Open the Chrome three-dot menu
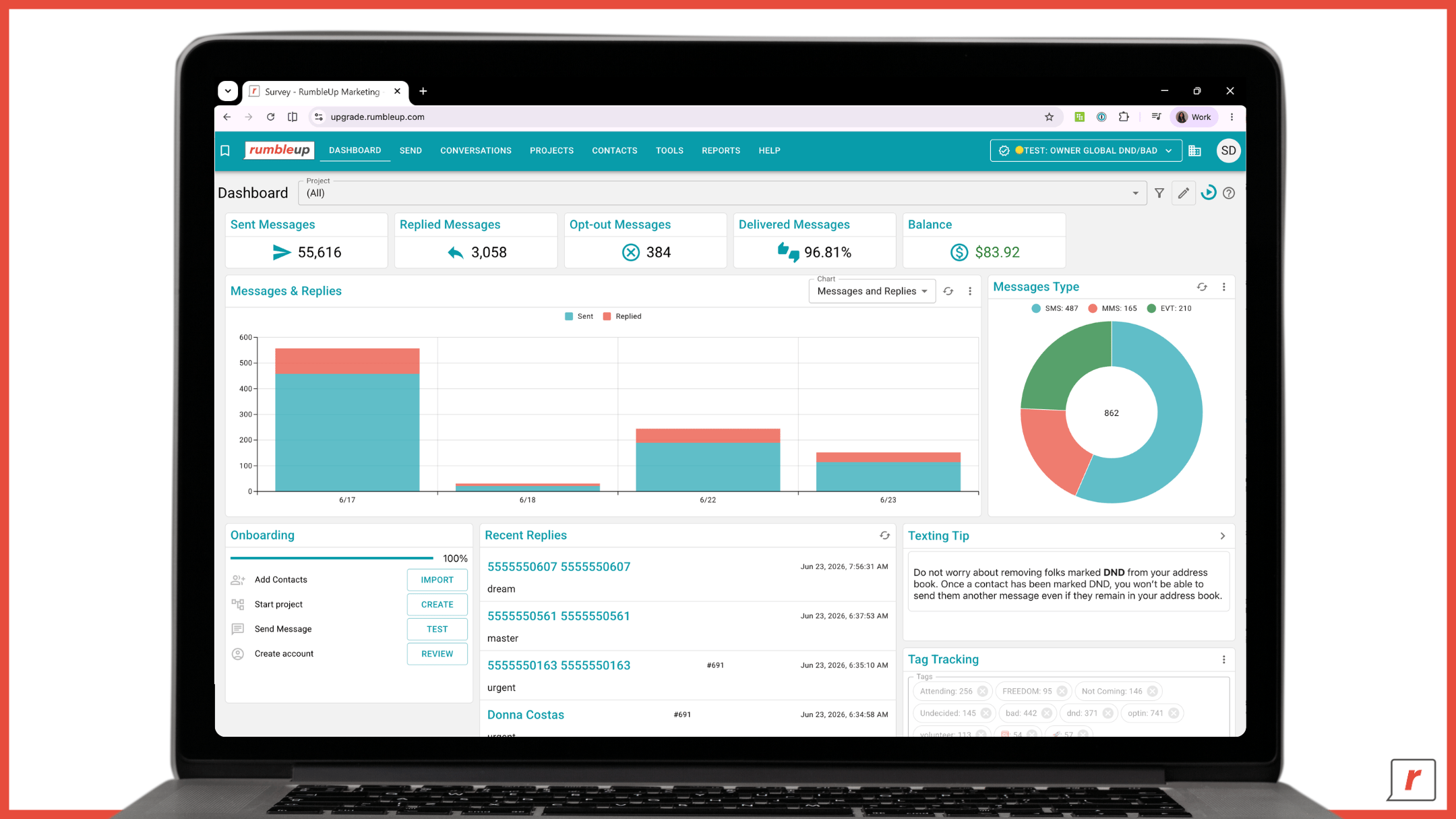Image resolution: width=1456 pixels, height=819 pixels. click(1232, 117)
